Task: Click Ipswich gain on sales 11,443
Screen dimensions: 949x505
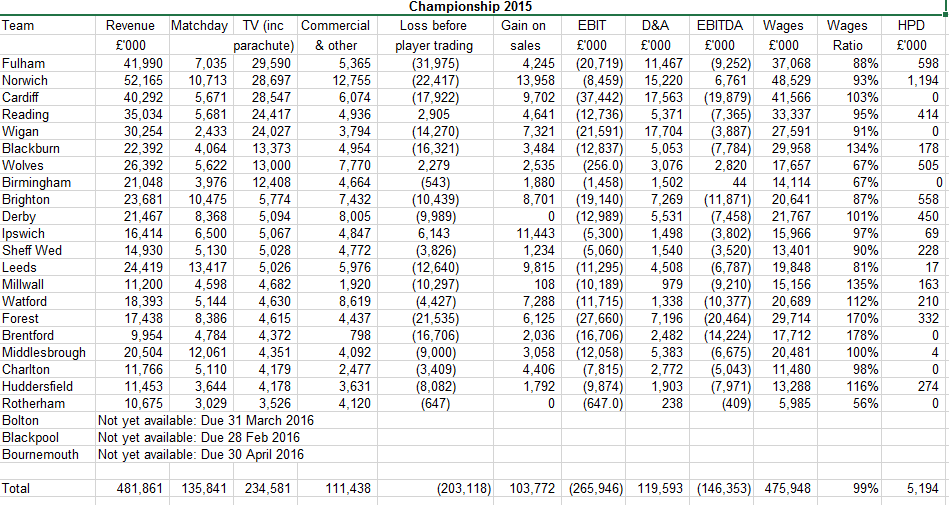Action: pos(534,233)
